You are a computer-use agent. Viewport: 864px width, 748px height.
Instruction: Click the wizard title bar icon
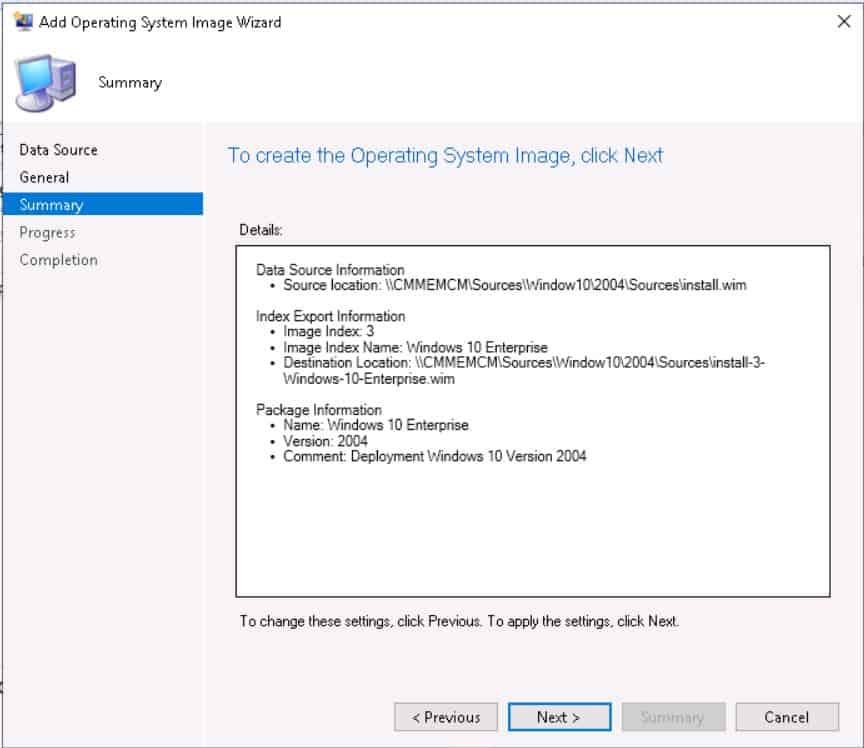tap(23, 22)
